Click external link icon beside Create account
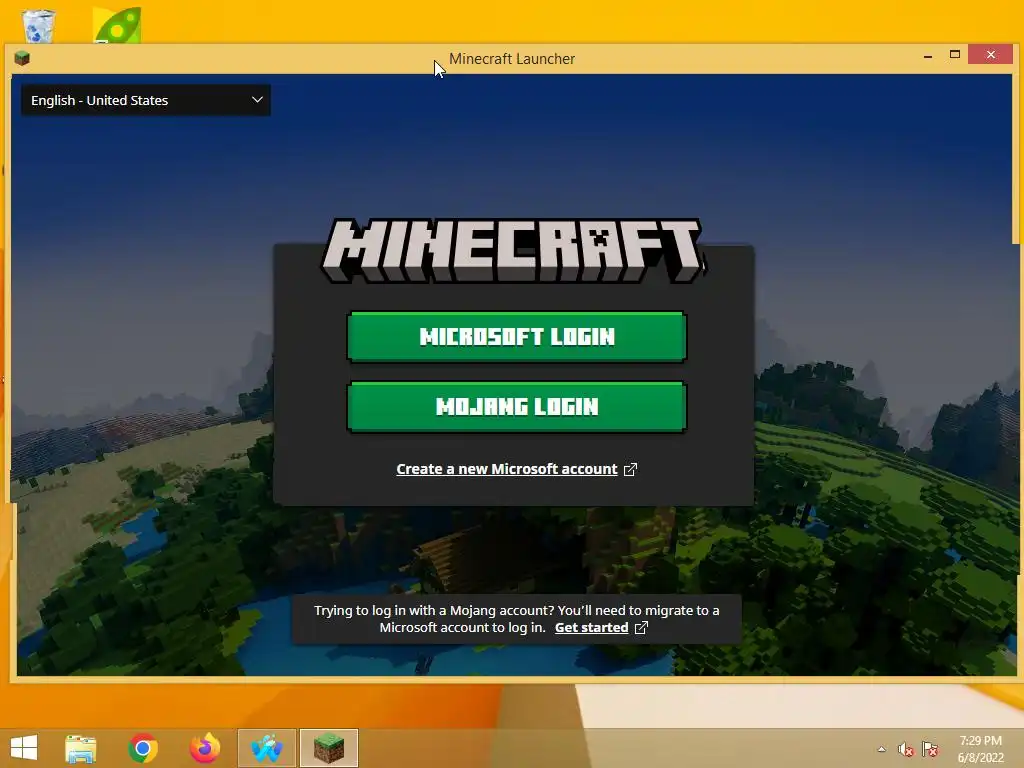Screen dimensions: 1024x768 click(x=630, y=470)
